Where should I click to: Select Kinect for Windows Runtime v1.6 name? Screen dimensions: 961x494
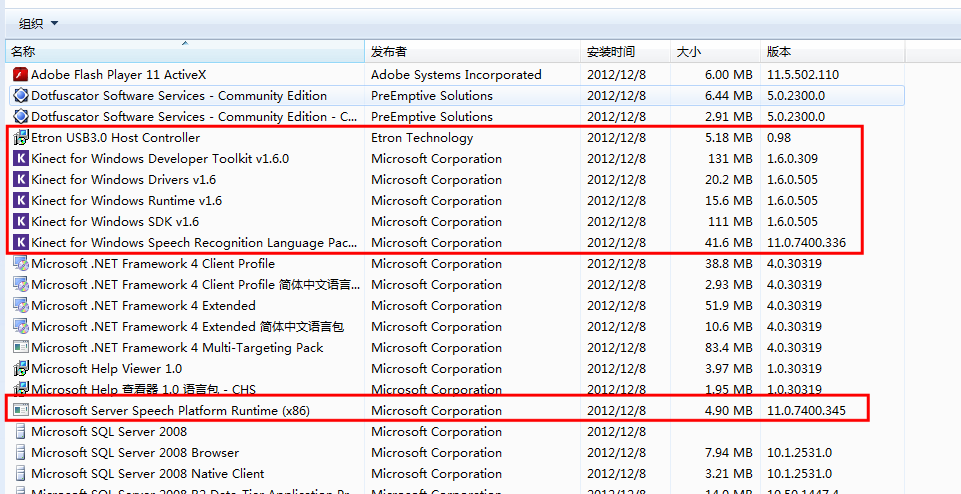[127, 200]
